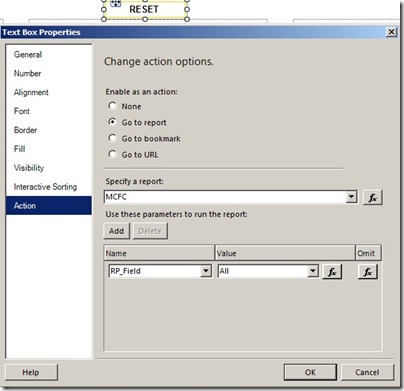Click the Omit column header
Viewport: 404px width, 391px height.
pos(368,253)
